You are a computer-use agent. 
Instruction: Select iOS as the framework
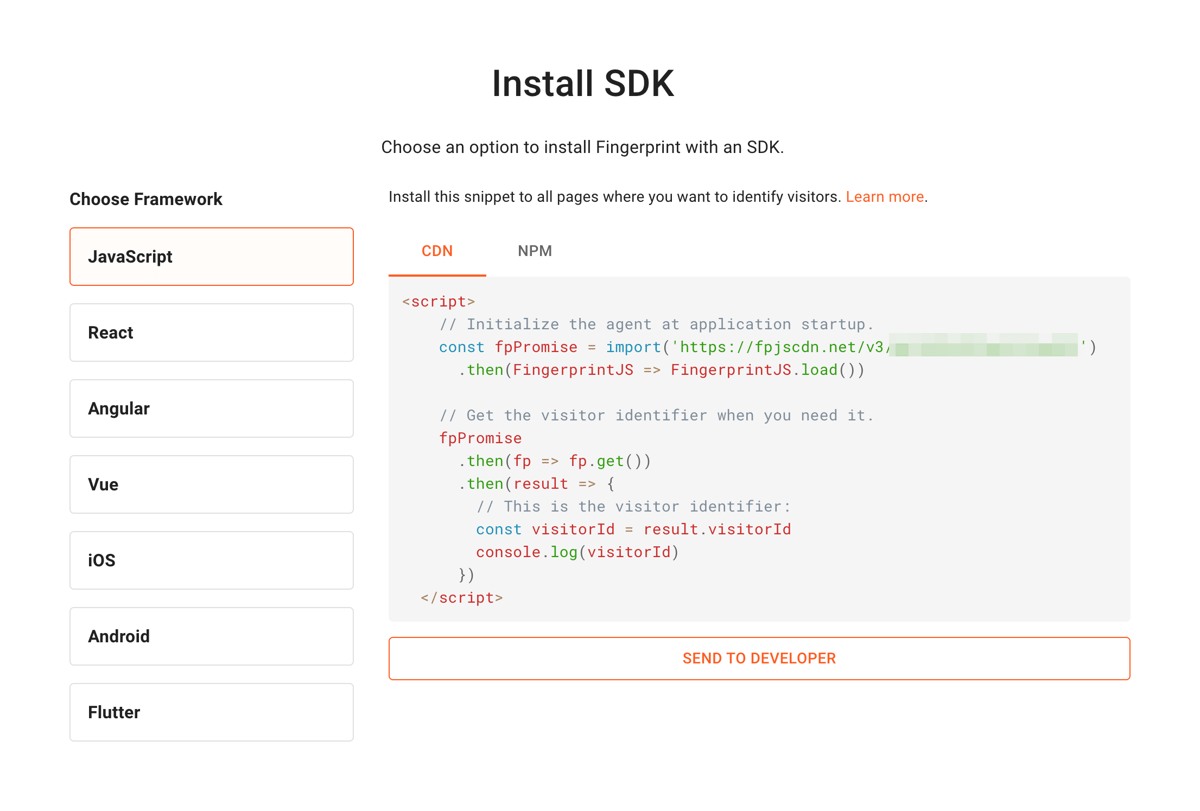211,560
